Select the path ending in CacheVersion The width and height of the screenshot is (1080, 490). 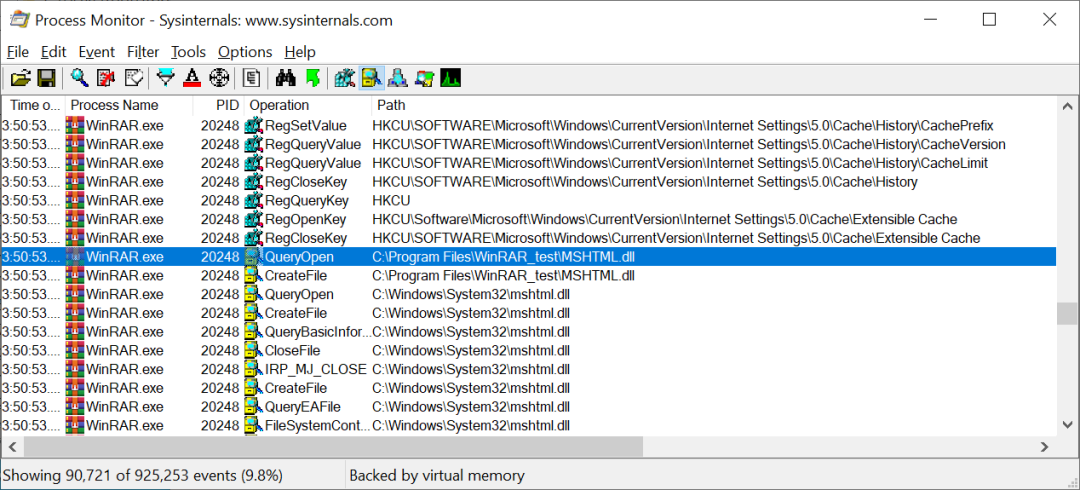point(689,145)
